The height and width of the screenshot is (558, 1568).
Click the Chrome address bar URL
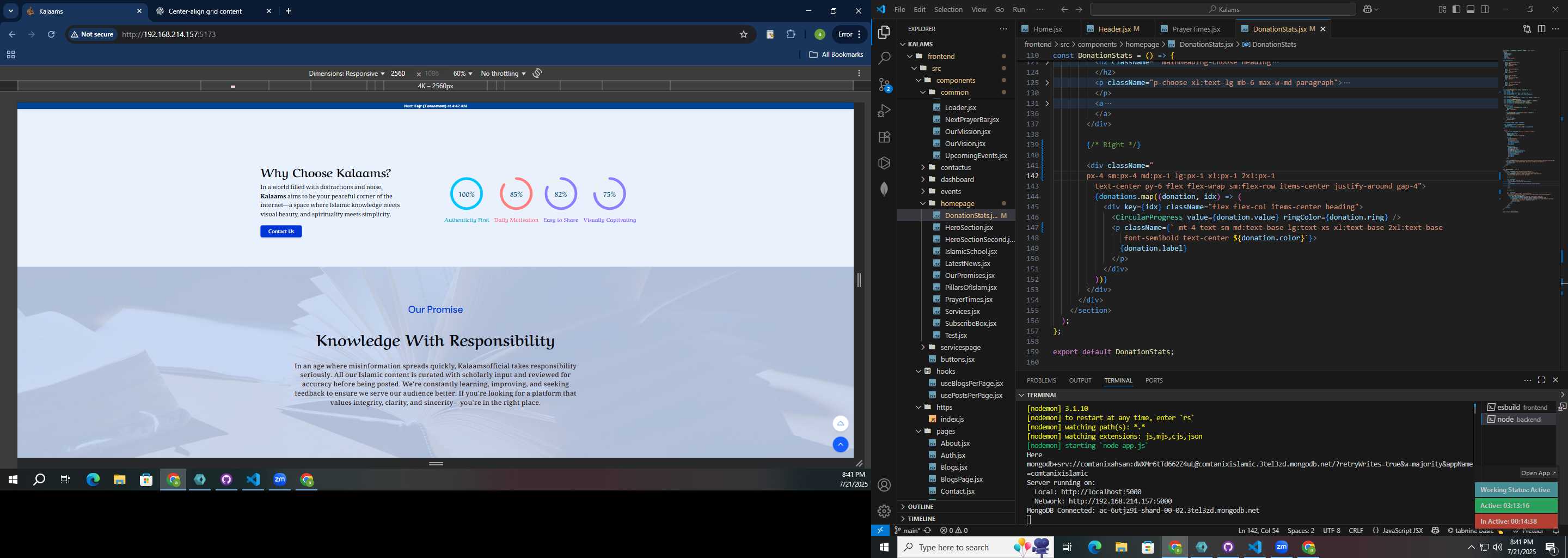coord(169,35)
